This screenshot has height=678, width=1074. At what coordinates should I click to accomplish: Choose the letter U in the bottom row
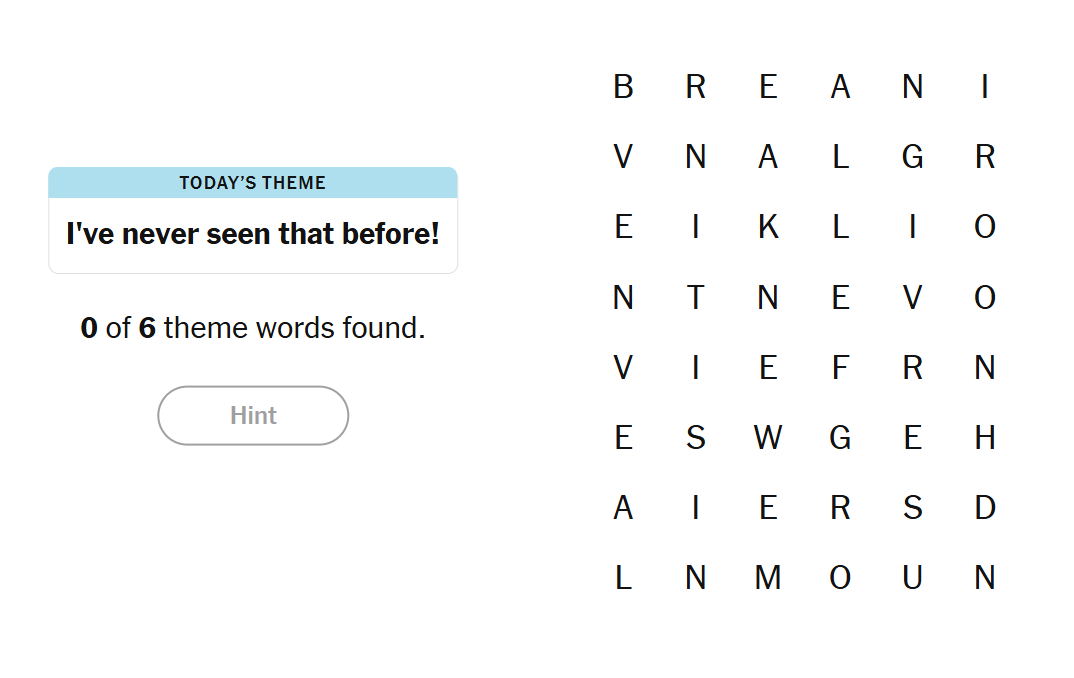pos(912,578)
